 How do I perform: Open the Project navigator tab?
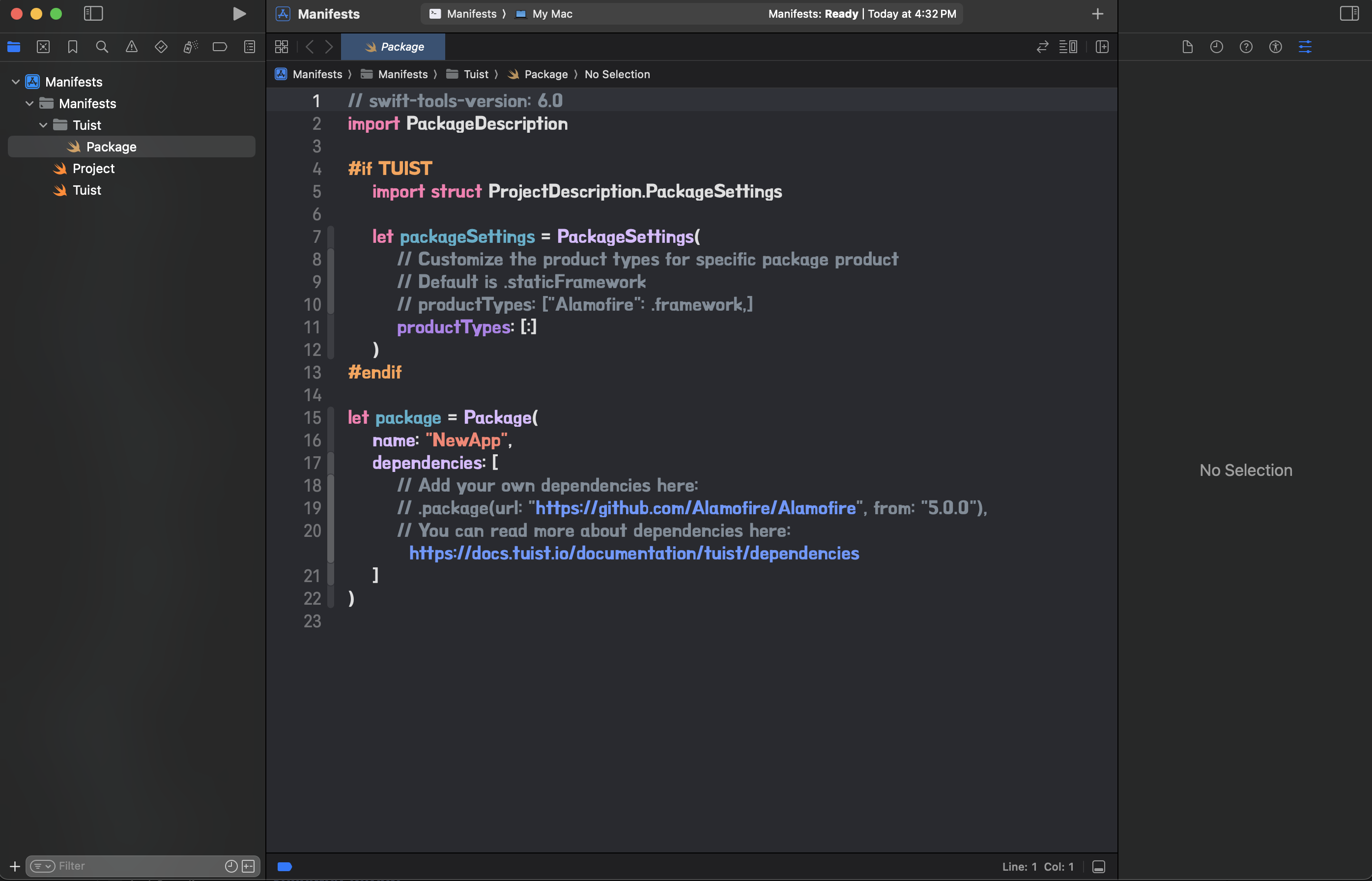pyautogui.click(x=14, y=47)
